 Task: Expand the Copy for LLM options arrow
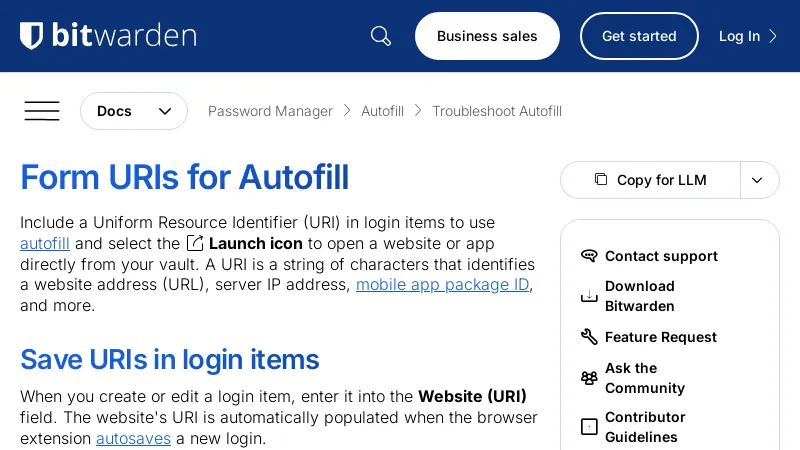[x=758, y=180]
